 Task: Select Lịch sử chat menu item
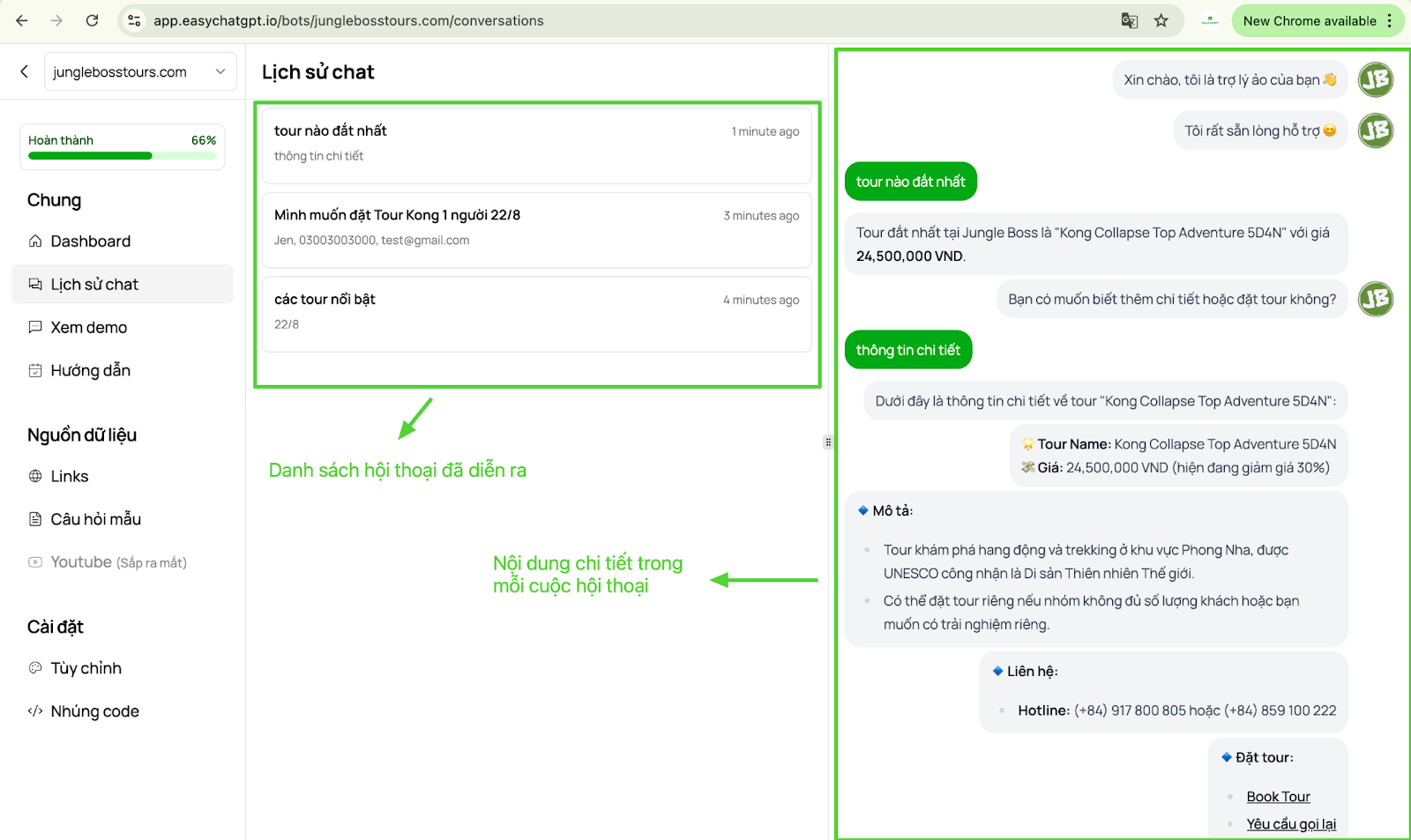coord(123,284)
